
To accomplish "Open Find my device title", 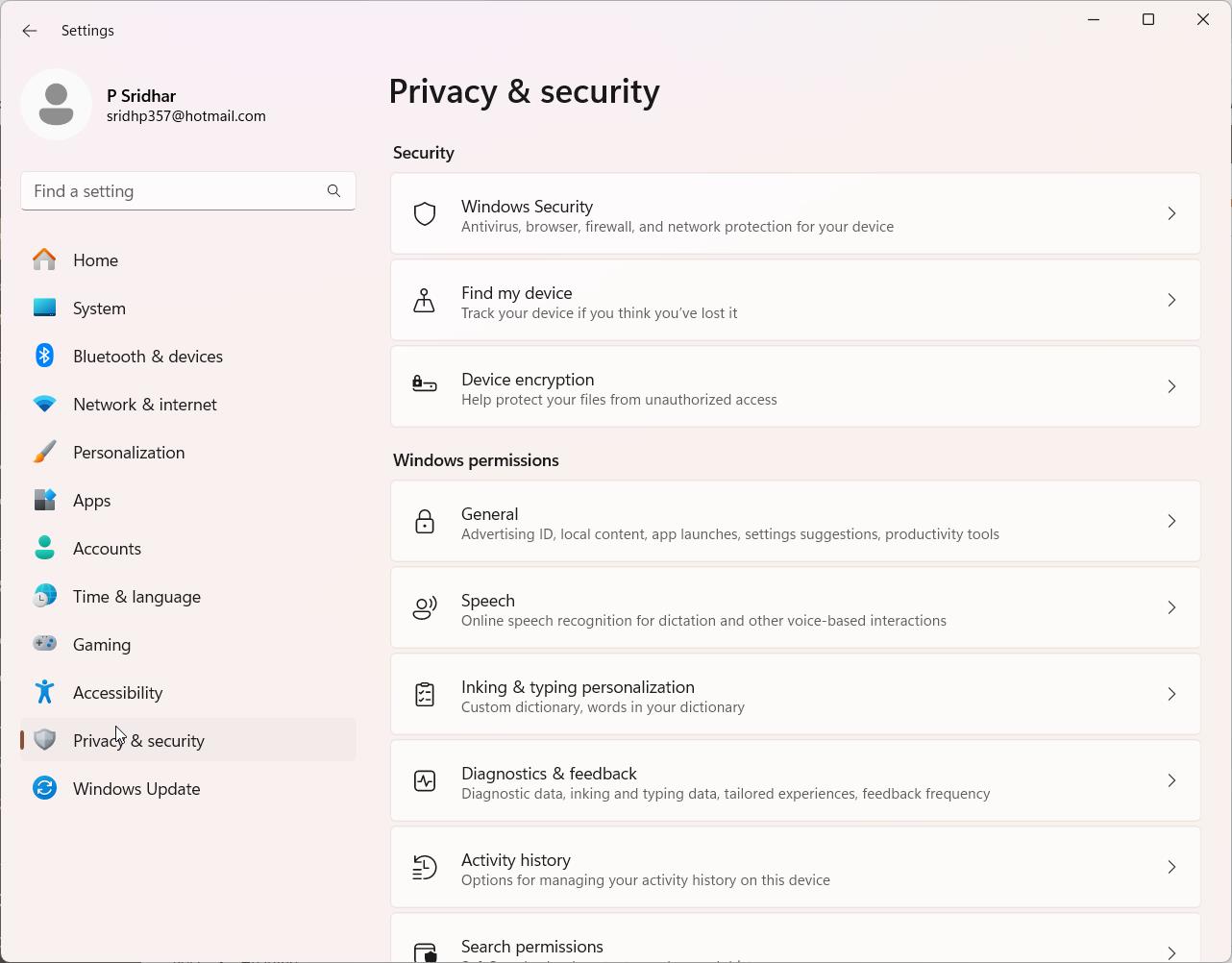I will (517, 293).
